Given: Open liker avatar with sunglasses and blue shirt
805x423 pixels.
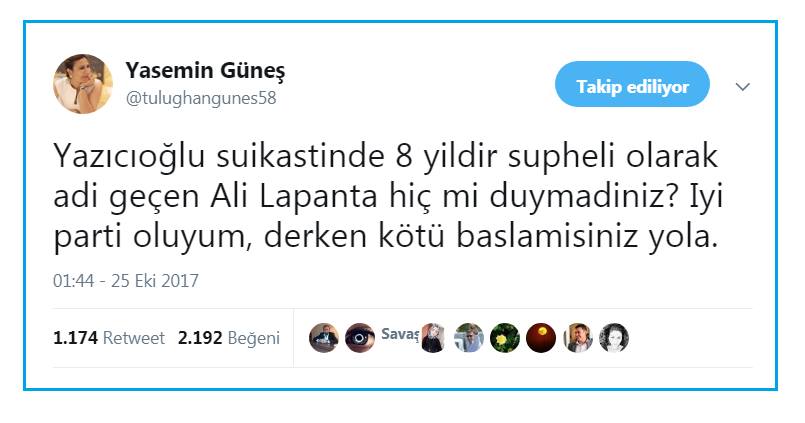Looking at the screenshot, I should point(469,338).
